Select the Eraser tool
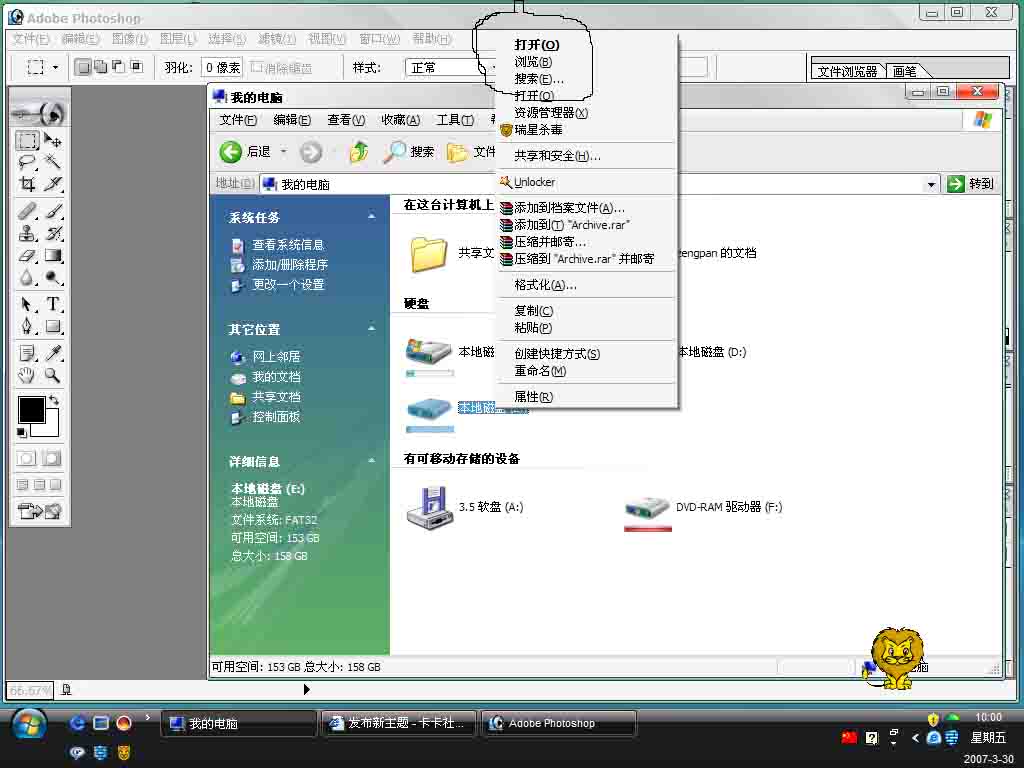The height and width of the screenshot is (768, 1024). 27,255
